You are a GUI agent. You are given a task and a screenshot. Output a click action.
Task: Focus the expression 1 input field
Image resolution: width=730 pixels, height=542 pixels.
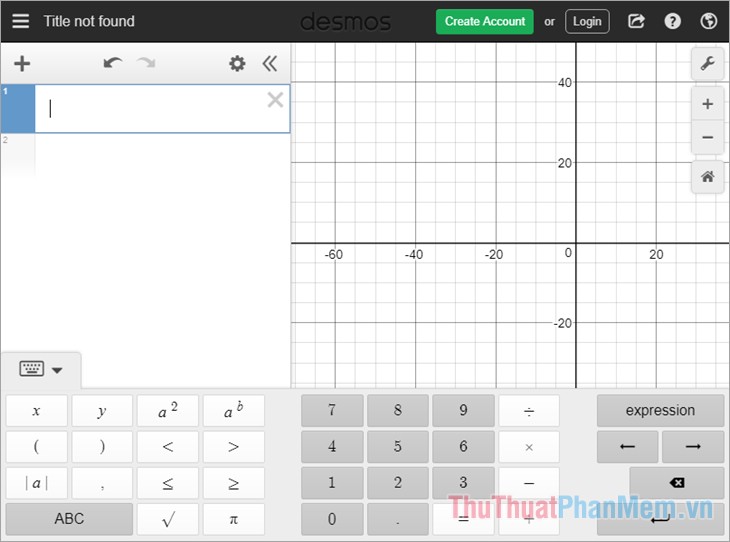pos(162,108)
